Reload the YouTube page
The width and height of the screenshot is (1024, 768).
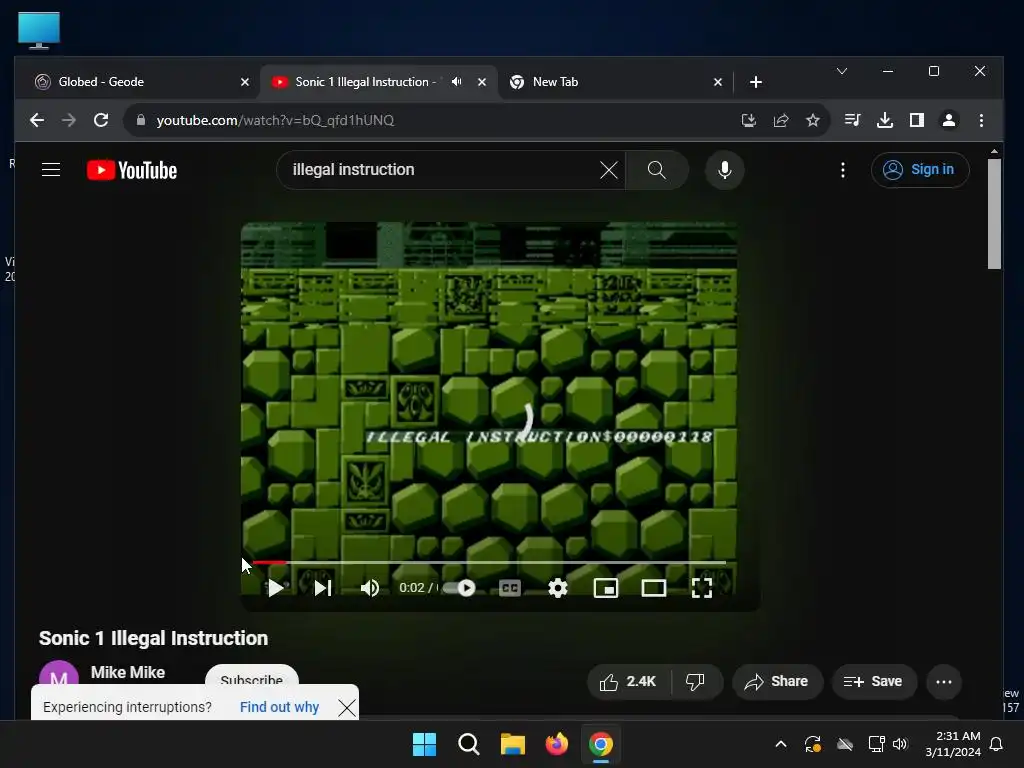click(101, 120)
